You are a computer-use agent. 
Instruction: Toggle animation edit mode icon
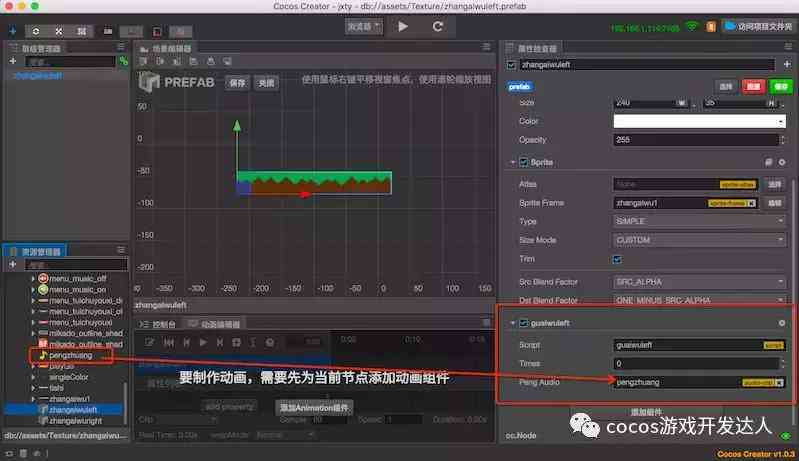pyautogui.click(x=149, y=343)
